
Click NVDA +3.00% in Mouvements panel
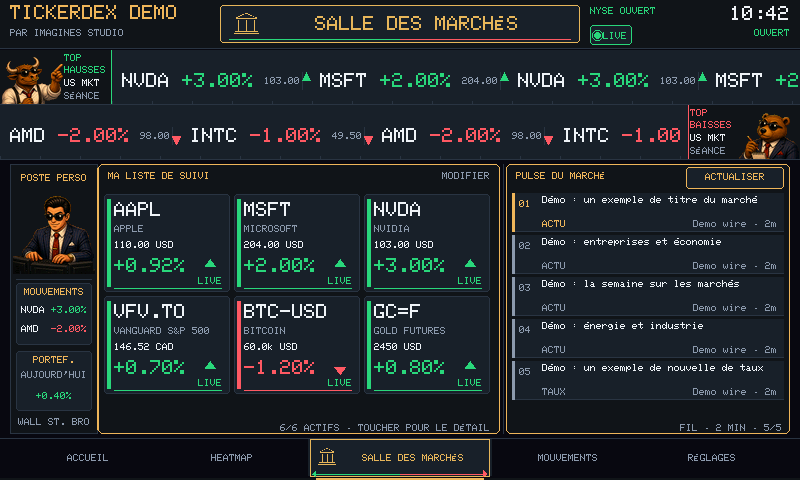pos(54,310)
